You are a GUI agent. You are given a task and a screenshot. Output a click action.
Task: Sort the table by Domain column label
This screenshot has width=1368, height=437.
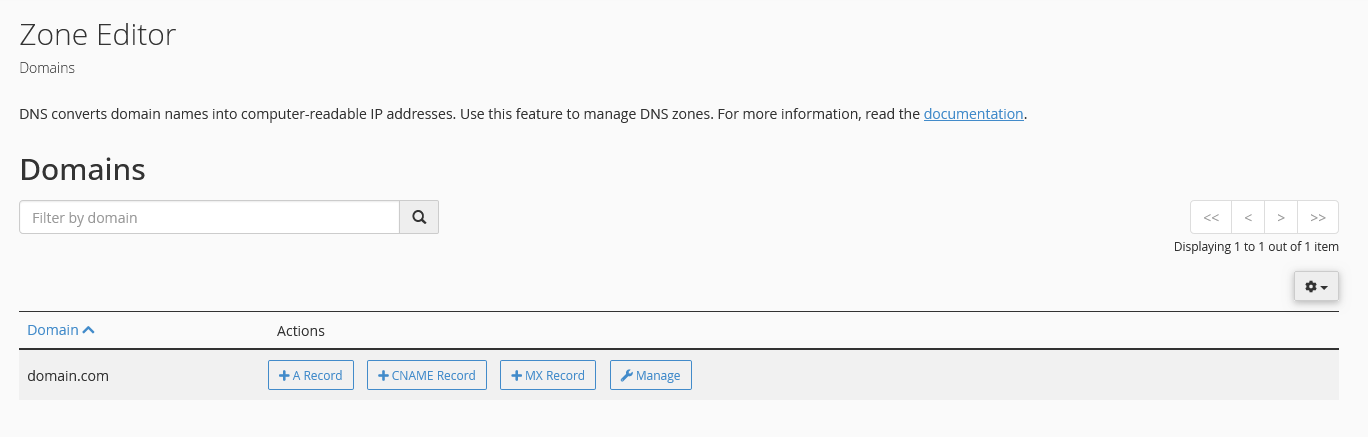coord(52,330)
